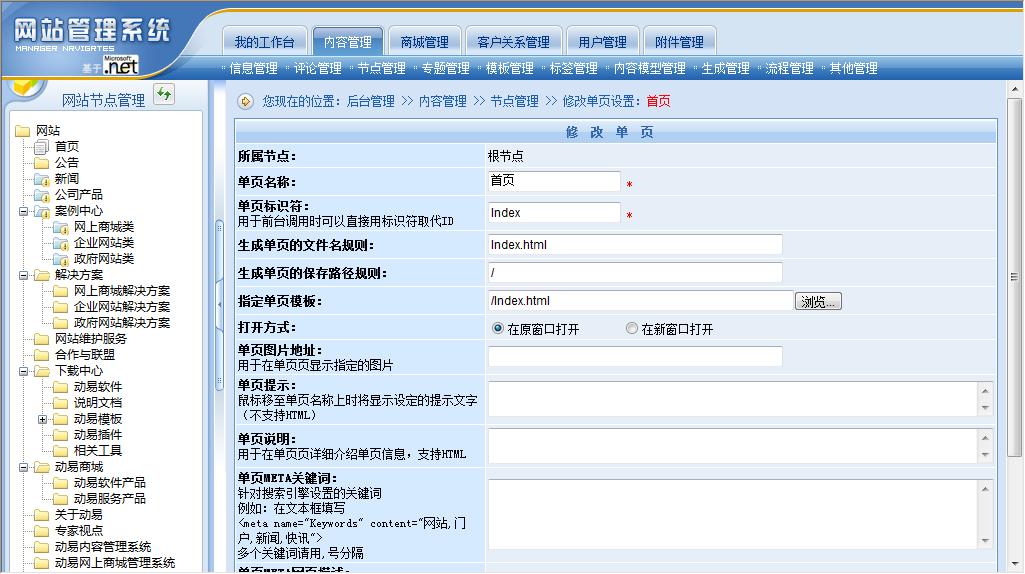1025x574 pixels.
Task: Collapse the 案例中心 tree node
Action: click(x=24, y=211)
